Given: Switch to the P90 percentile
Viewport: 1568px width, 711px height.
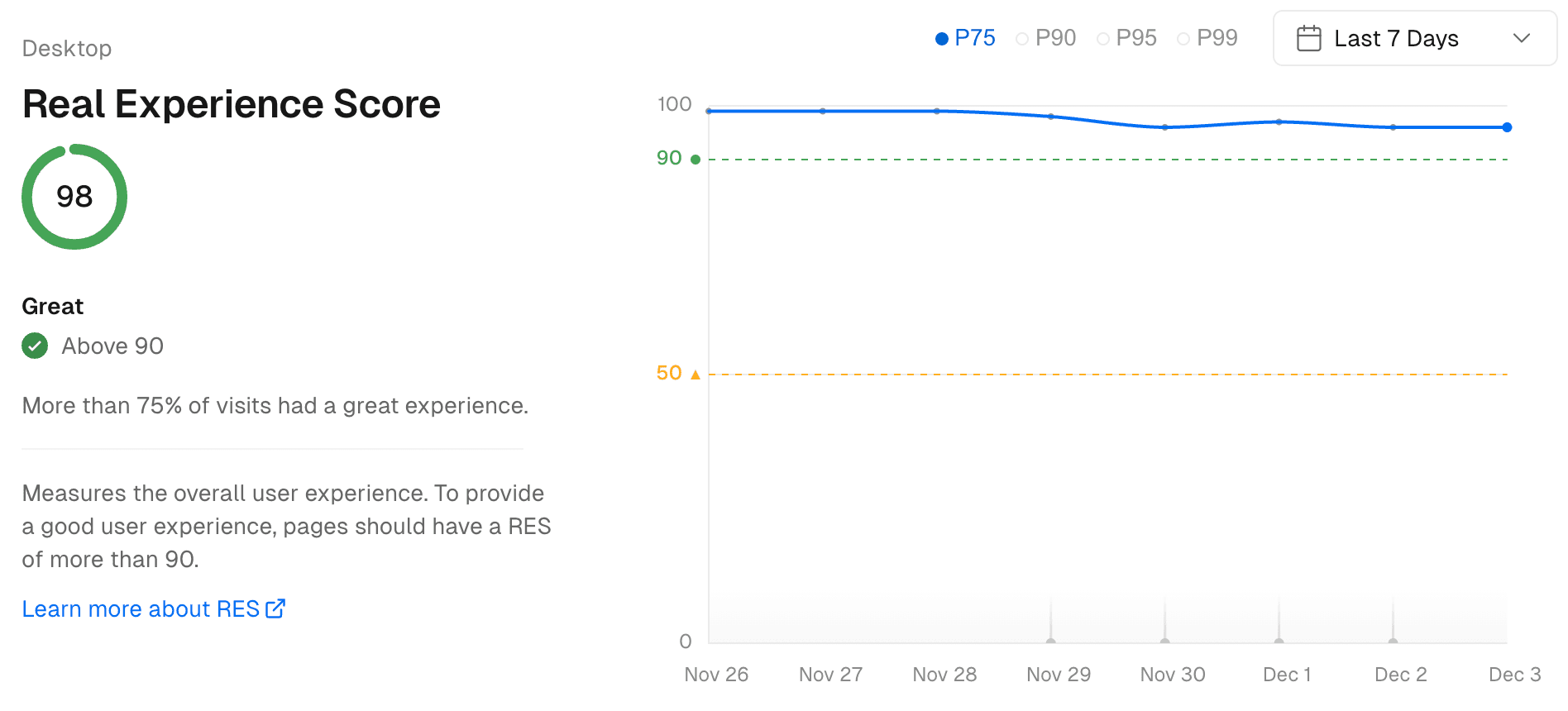Looking at the screenshot, I should point(1046,38).
